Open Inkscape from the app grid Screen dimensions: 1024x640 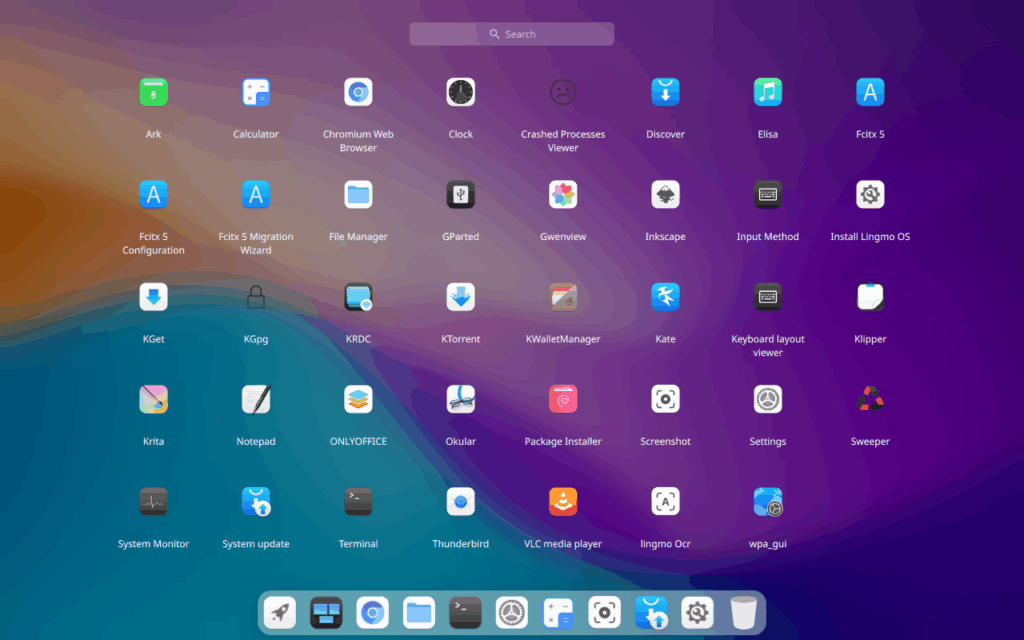(665, 195)
